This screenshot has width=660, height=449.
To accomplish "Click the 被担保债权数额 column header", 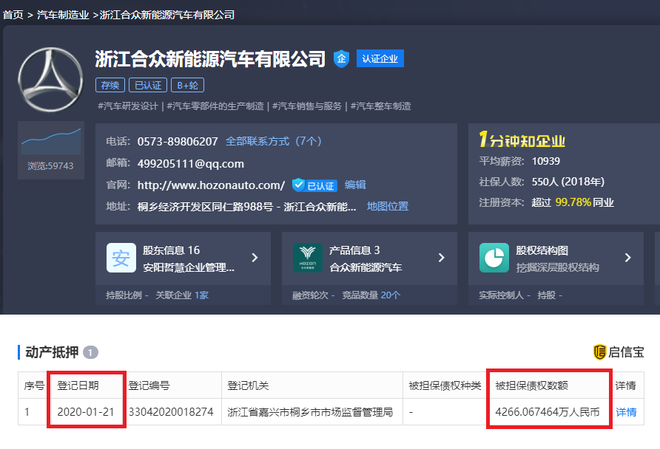I will [532, 385].
